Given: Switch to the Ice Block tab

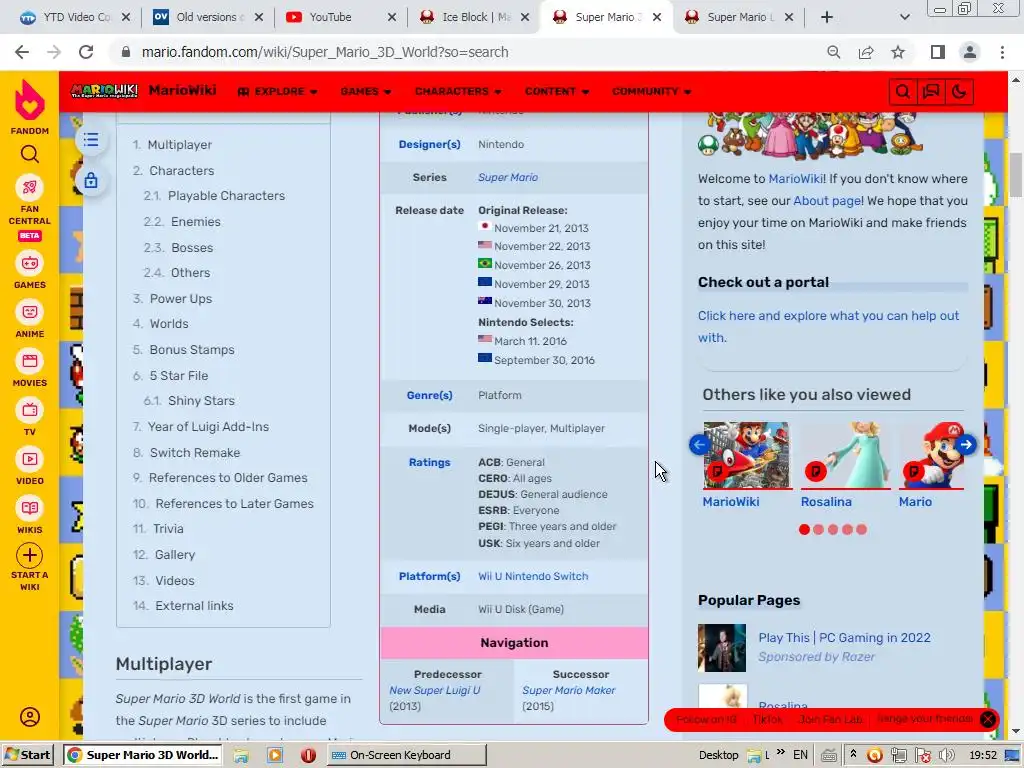Looking at the screenshot, I should pyautogui.click(x=474, y=17).
